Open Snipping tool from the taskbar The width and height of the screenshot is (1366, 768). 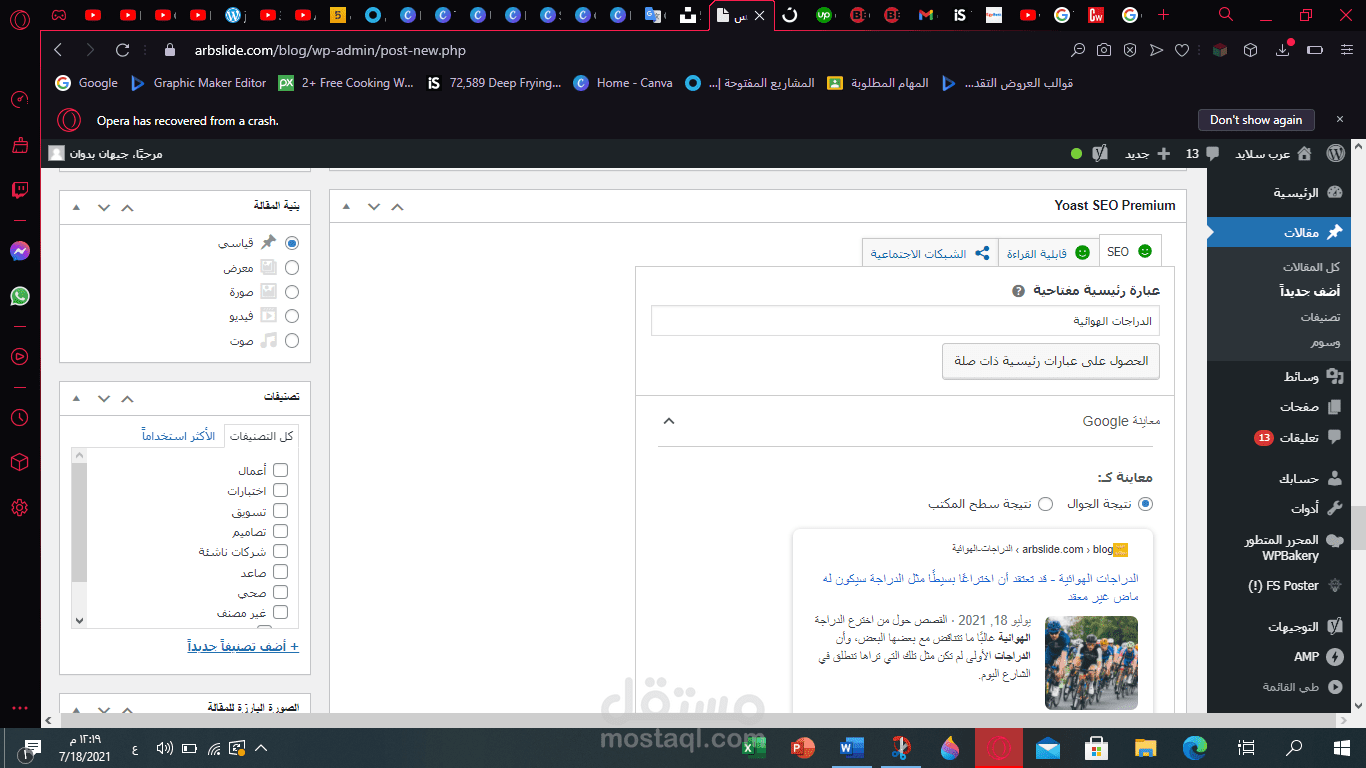[901, 747]
